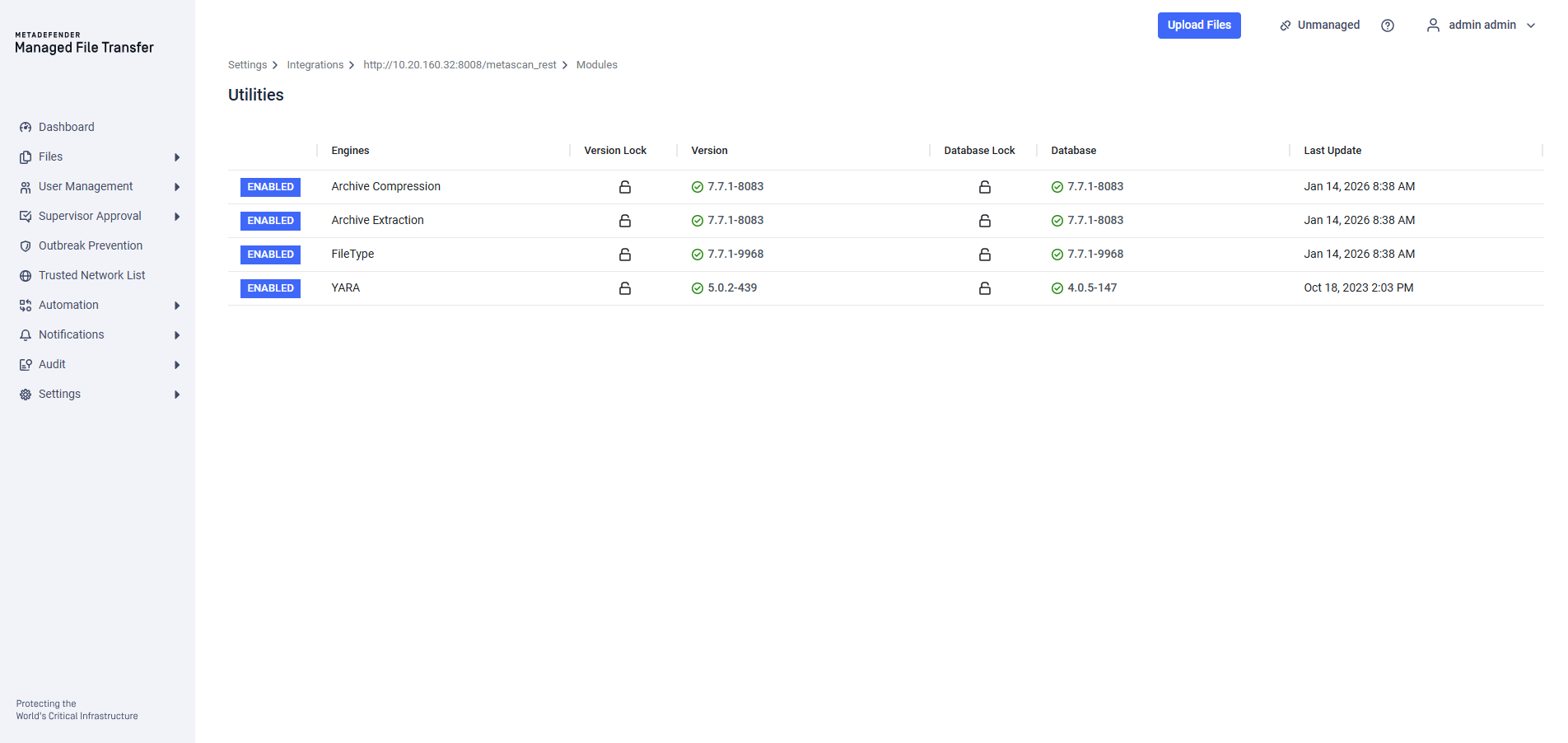The image size is (1568, 743).
Task: Go to Integrations breadcrumb link
Action: 315,65
